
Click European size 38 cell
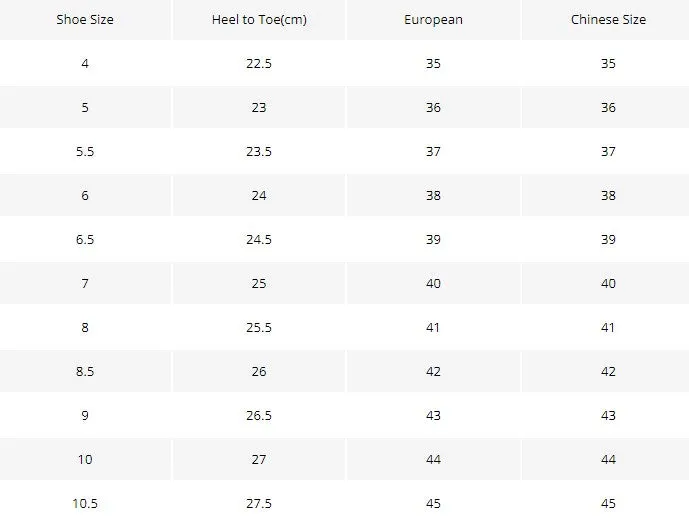pyautogui.click(x=433, y=196)
